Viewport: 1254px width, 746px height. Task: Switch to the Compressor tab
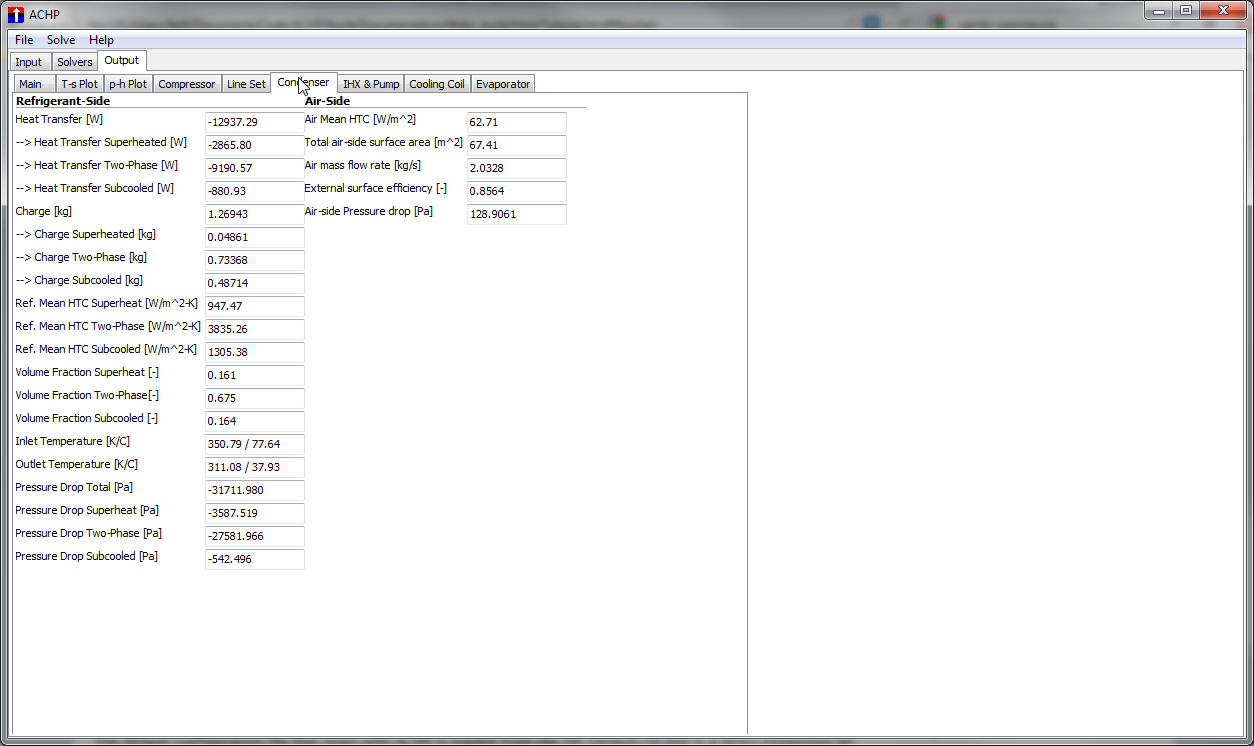coord(187,84)
